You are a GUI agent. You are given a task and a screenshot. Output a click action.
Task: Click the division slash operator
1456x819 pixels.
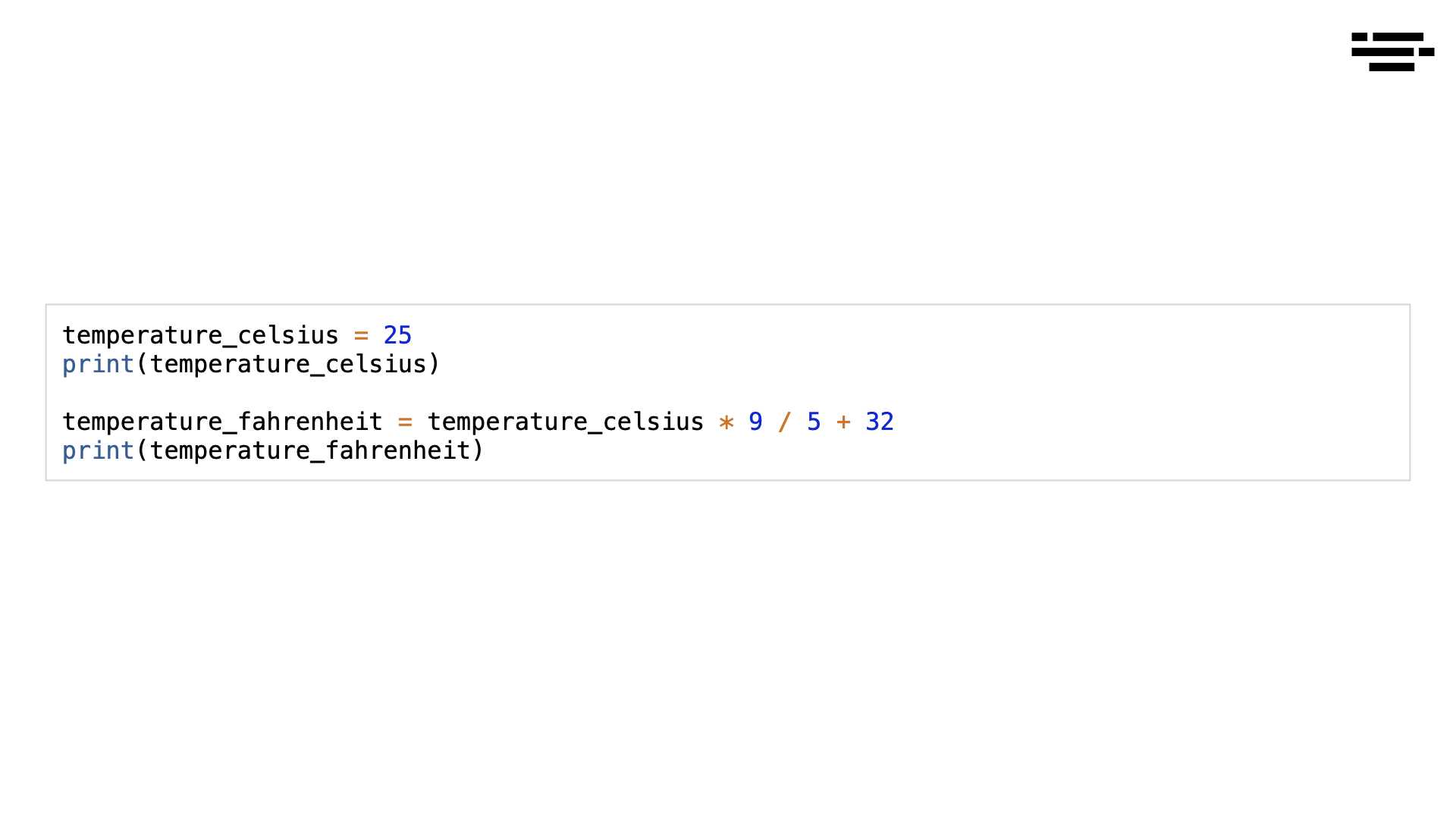coord(785,422)
